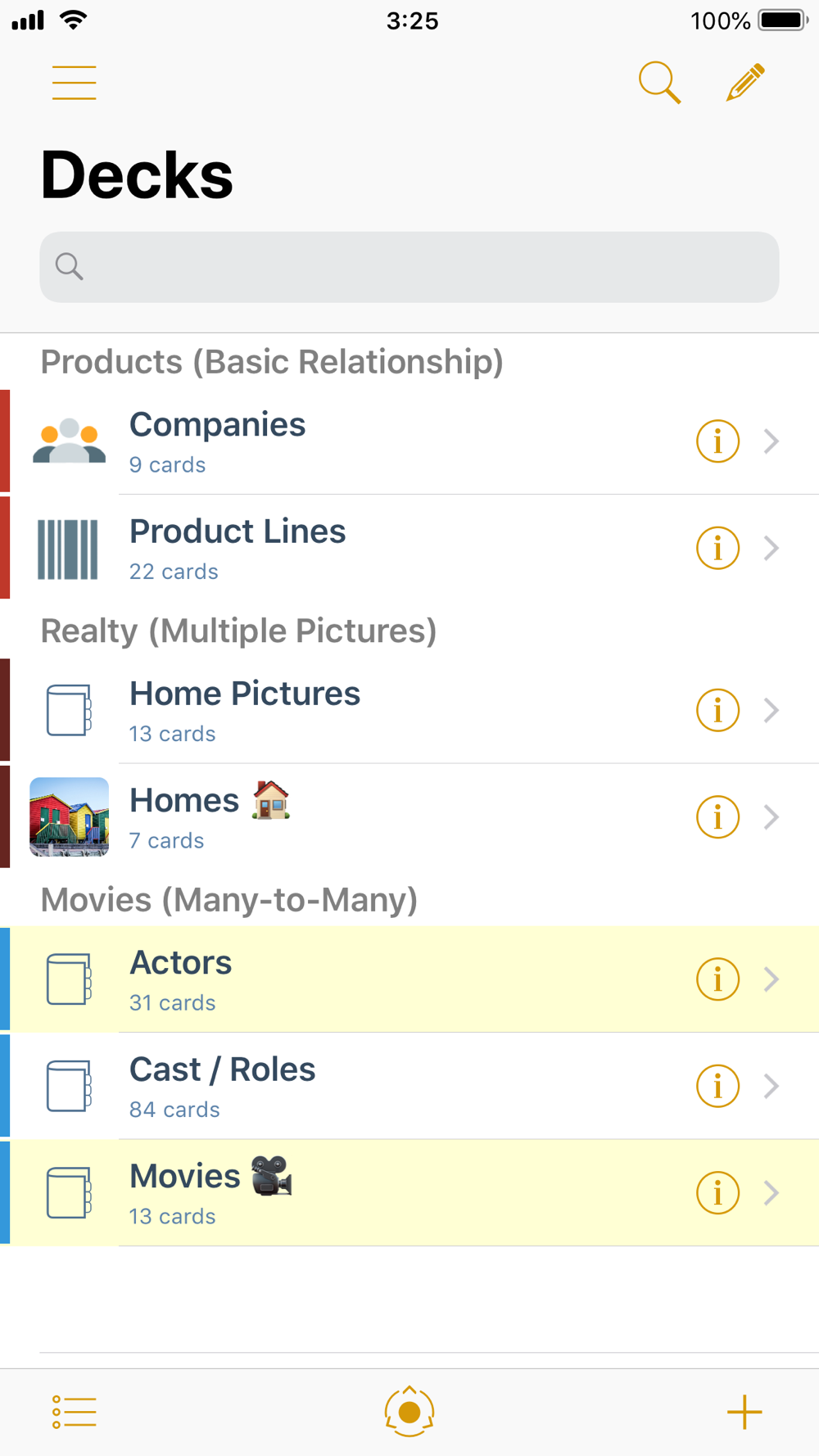Viewport: 819px width, 1456px height.
Task: Expand the Companies deck chevron
Action: (771, 441)
